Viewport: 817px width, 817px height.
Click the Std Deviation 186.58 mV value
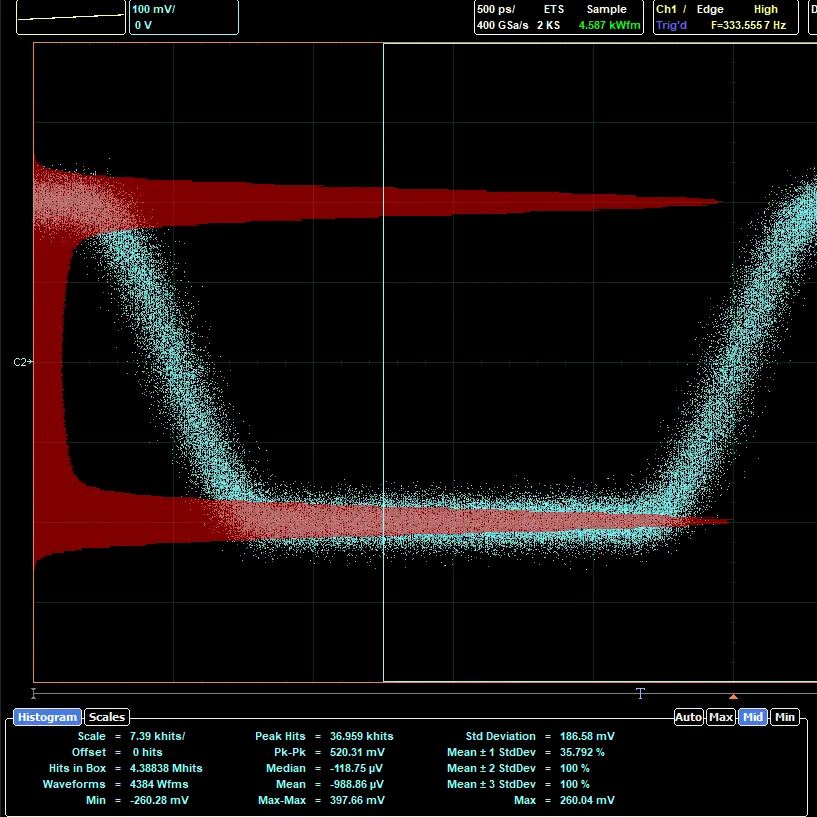587,736
